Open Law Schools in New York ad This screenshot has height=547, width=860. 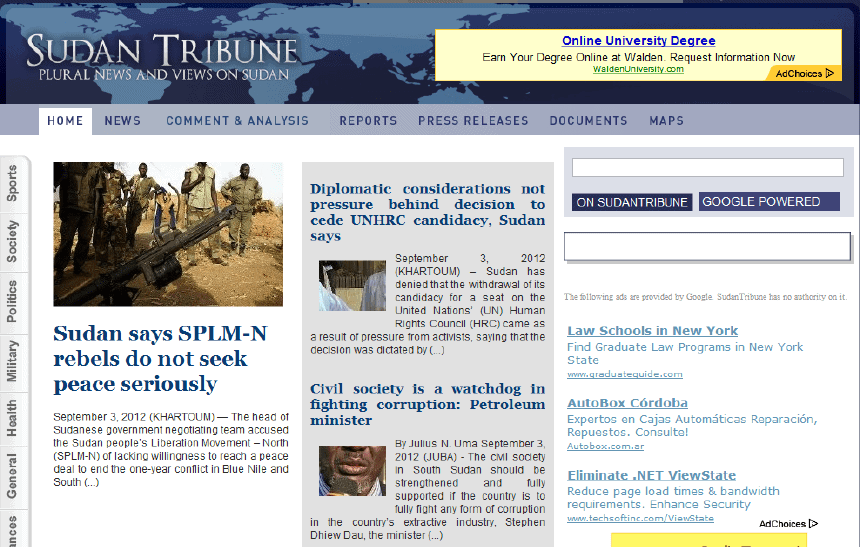[652, 331]
